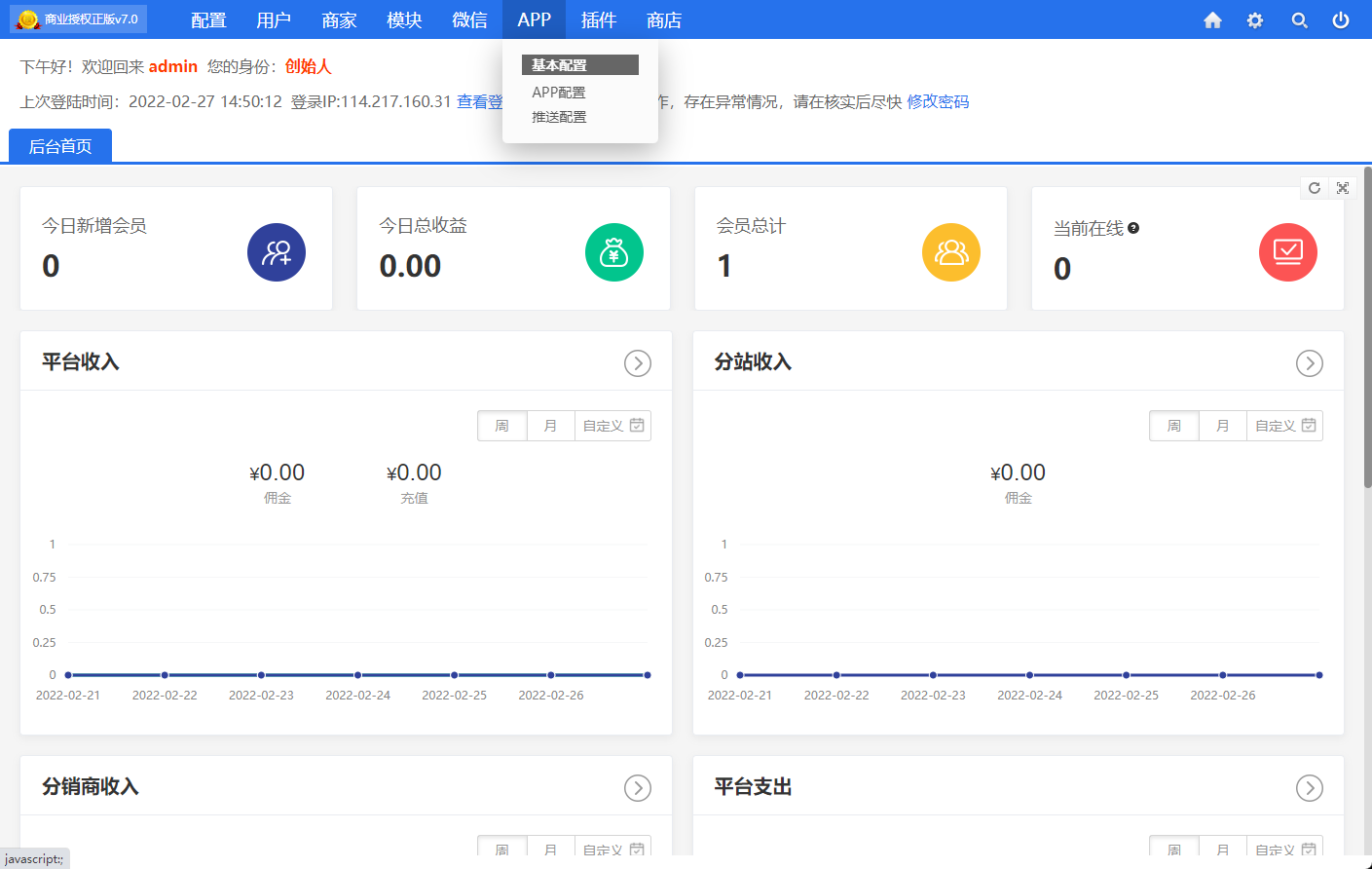Open the 插件 menu
This screenshot has height=869, width=1372.
click(599, 19)
